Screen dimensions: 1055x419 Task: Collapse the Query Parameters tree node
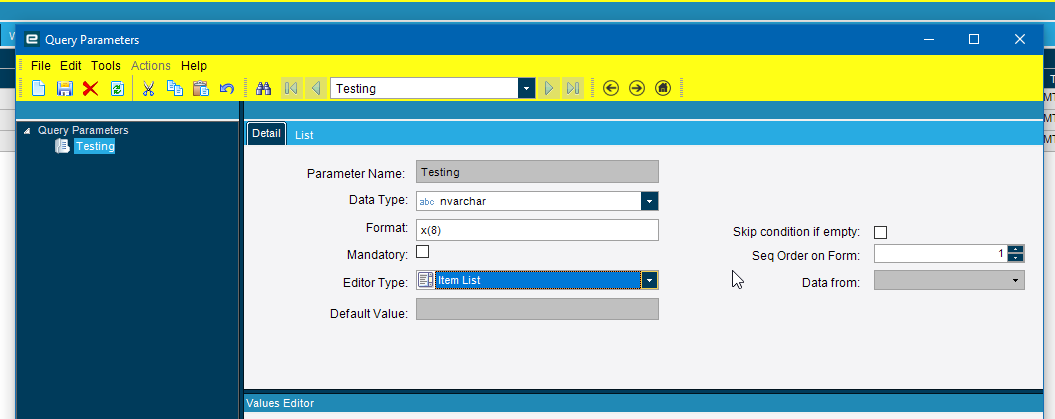tap(27, 130)
